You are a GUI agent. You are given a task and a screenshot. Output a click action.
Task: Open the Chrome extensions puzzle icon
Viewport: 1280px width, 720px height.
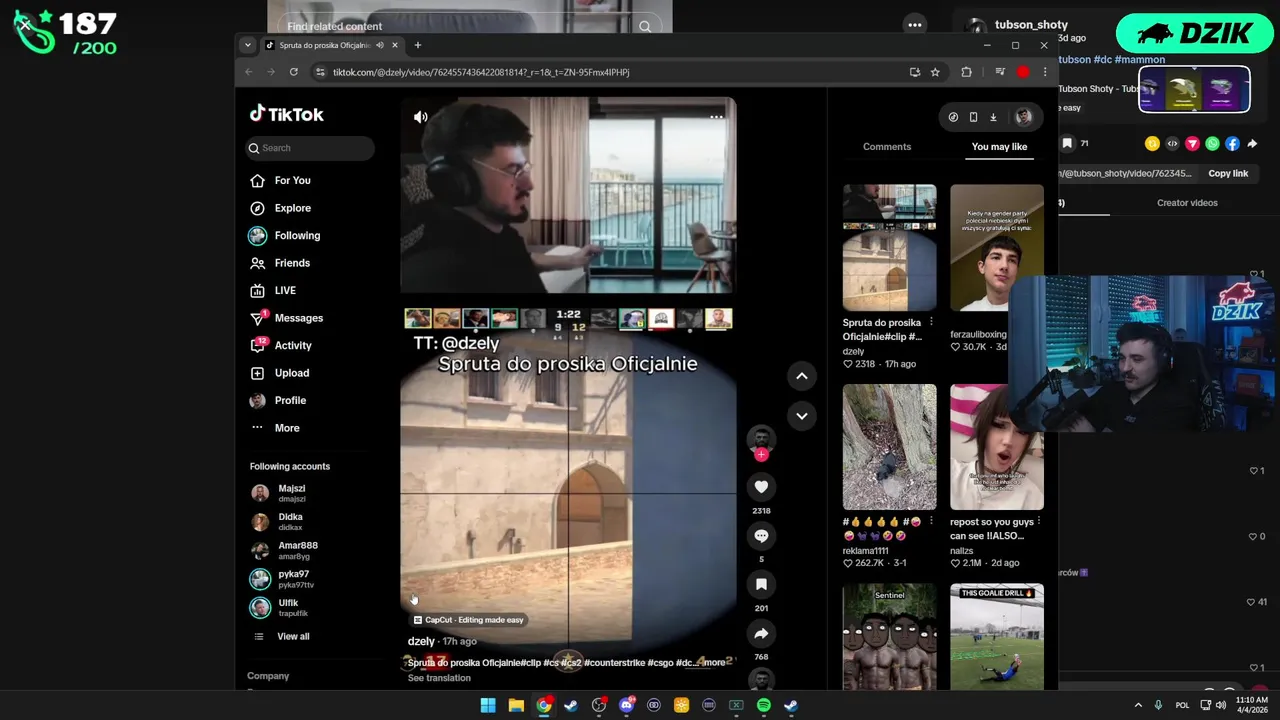[x=966, y=72]
